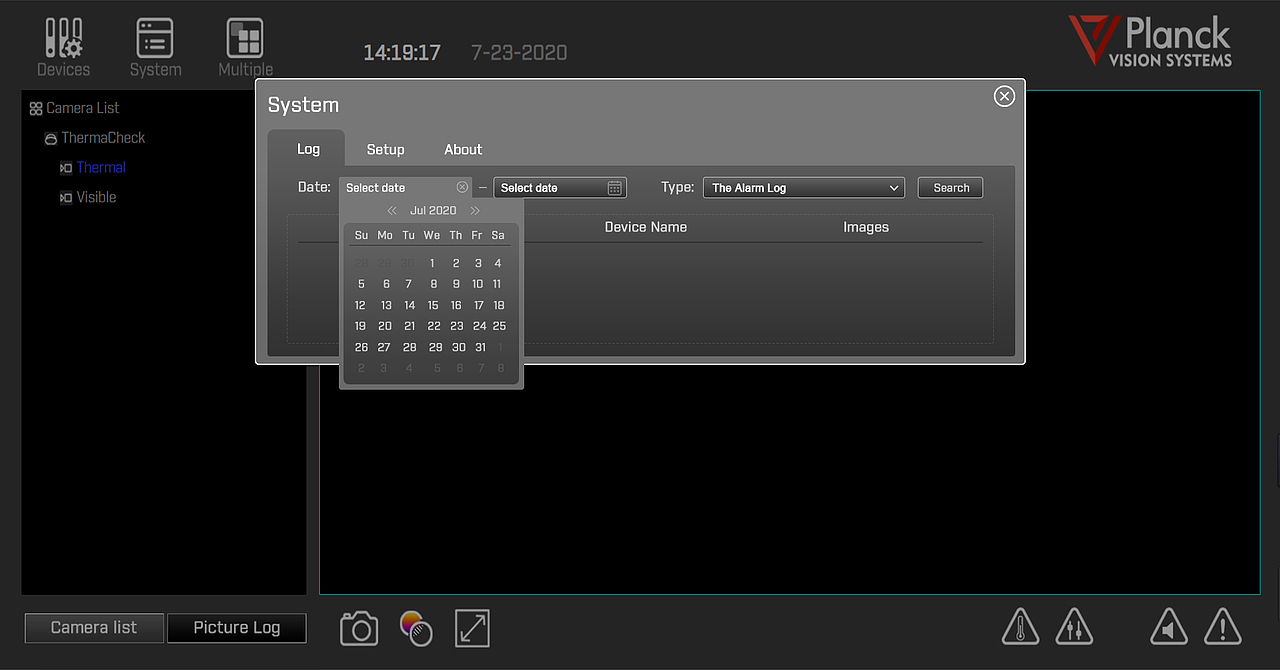Click the Search button

[x=951, y=188]
